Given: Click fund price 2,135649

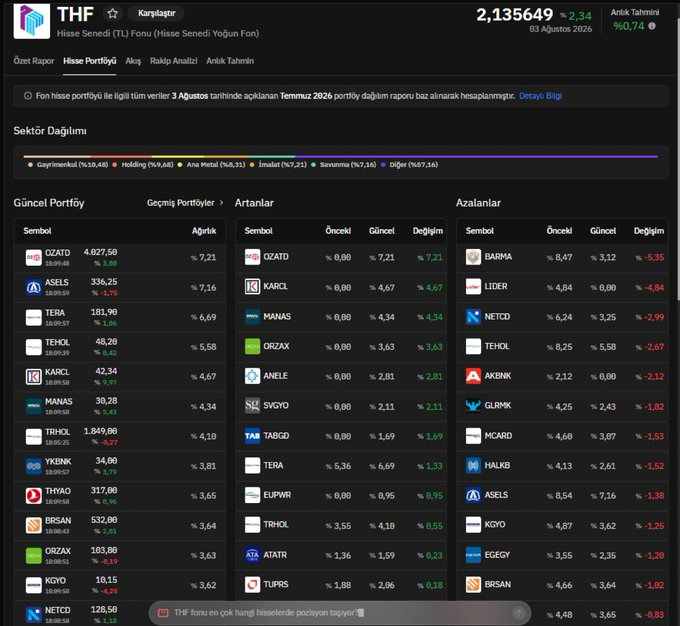Looking at the screenshot, I should (x=515, y=15).
